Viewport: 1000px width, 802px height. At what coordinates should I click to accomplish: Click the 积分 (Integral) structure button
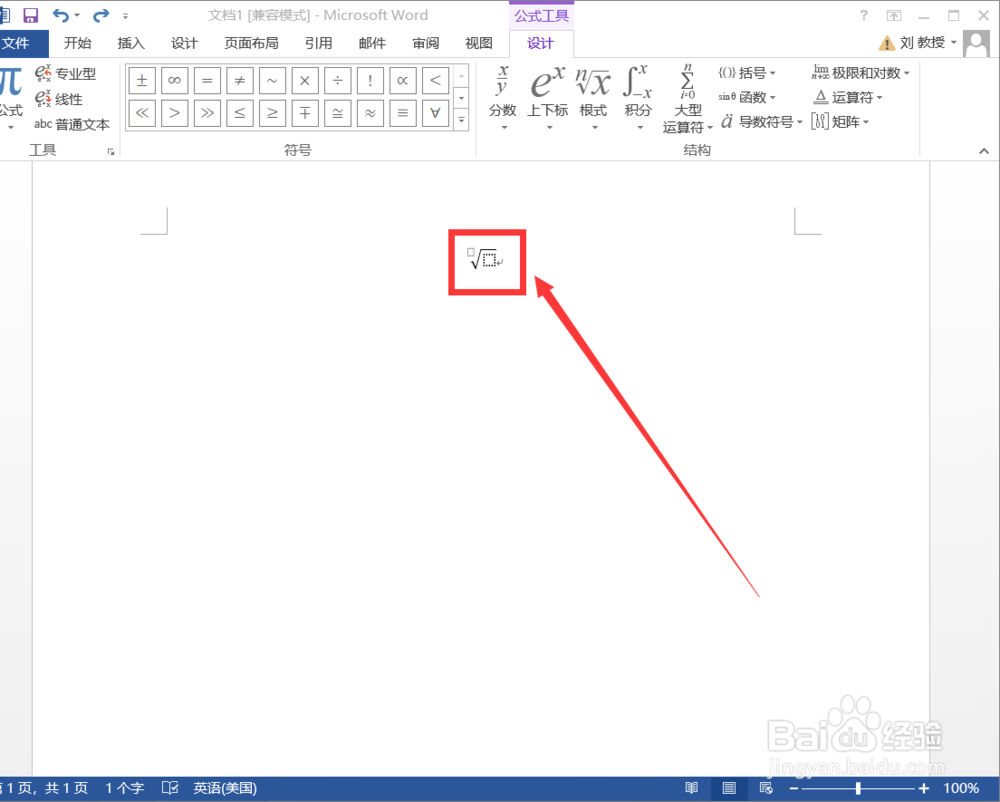tap(638, 95)
